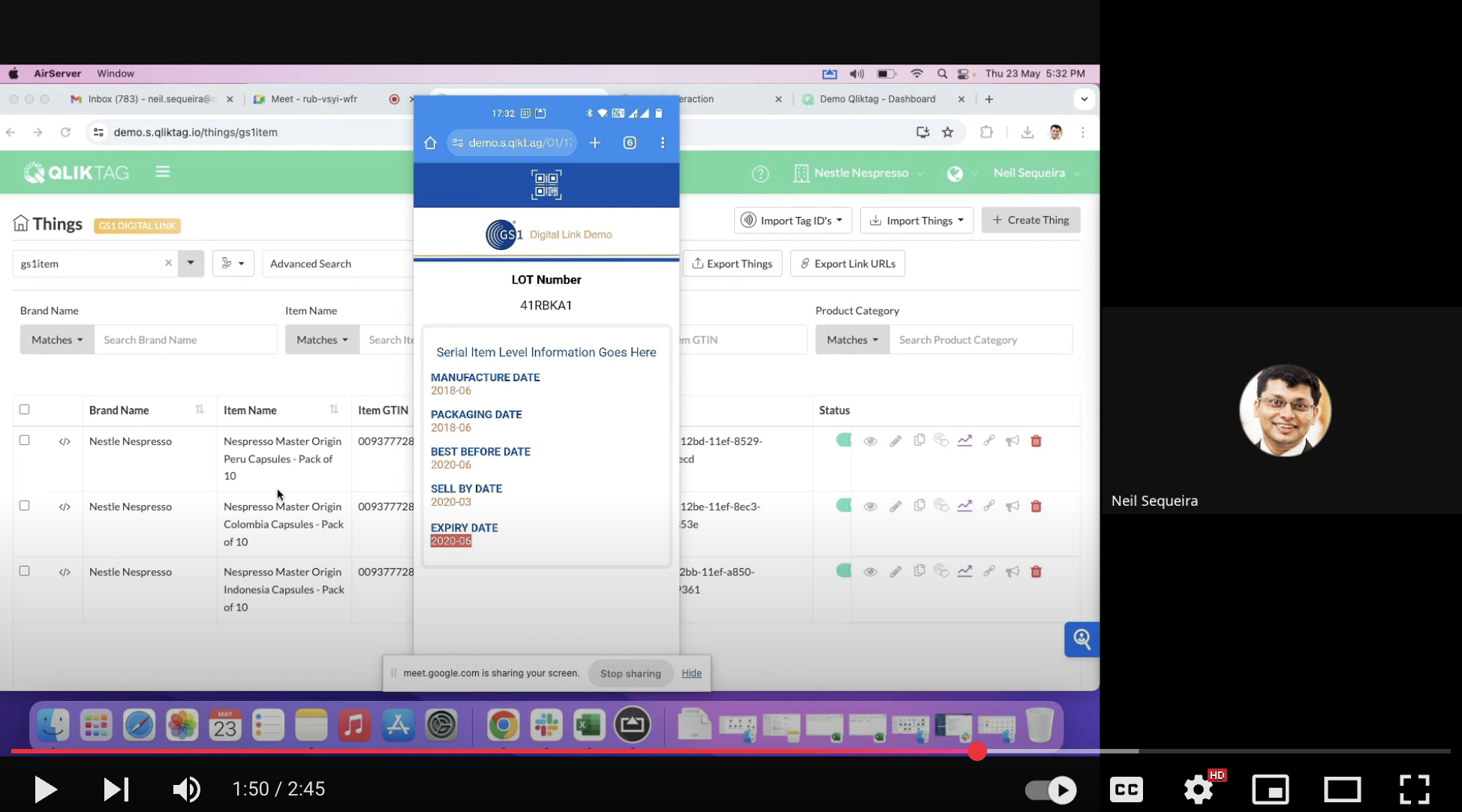Delete the Indonesia Capsules row

1036,572
